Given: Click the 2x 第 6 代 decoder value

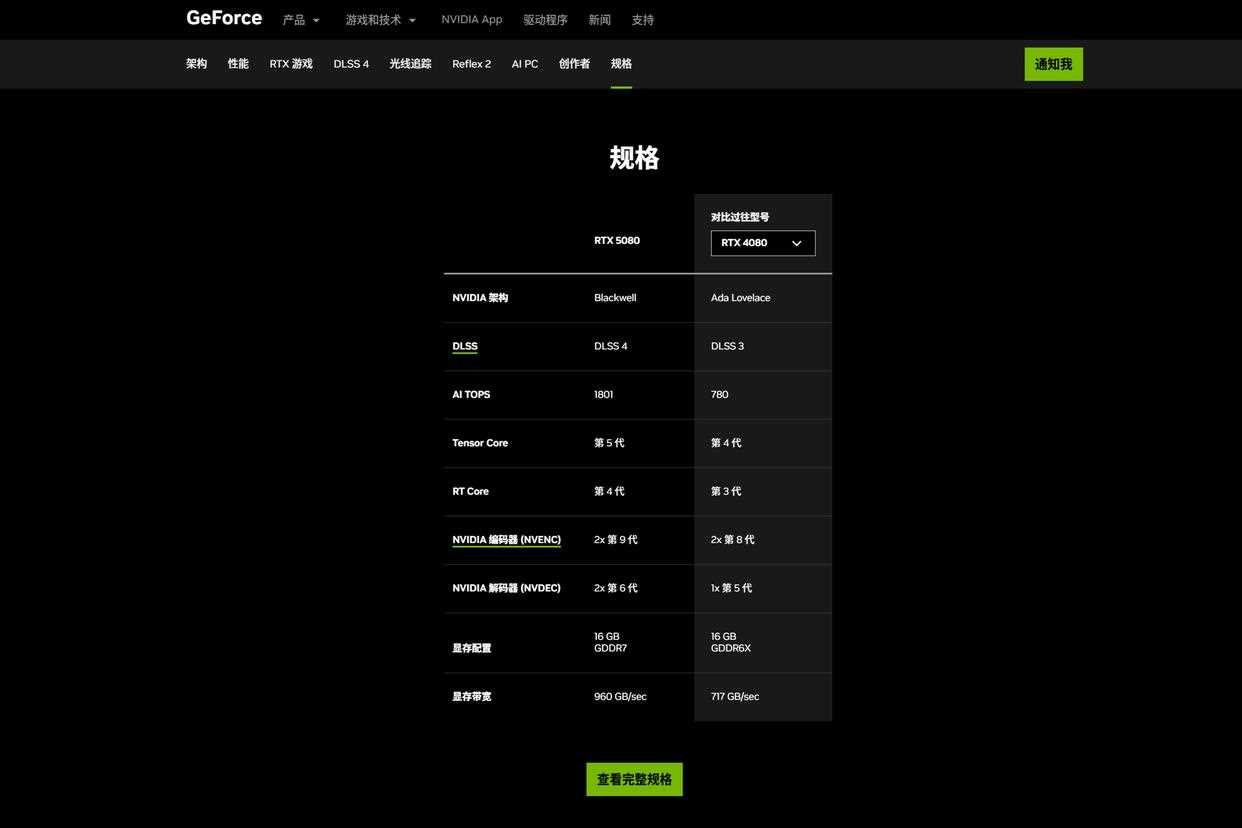Looking at the screenshot, I should 616,588.
